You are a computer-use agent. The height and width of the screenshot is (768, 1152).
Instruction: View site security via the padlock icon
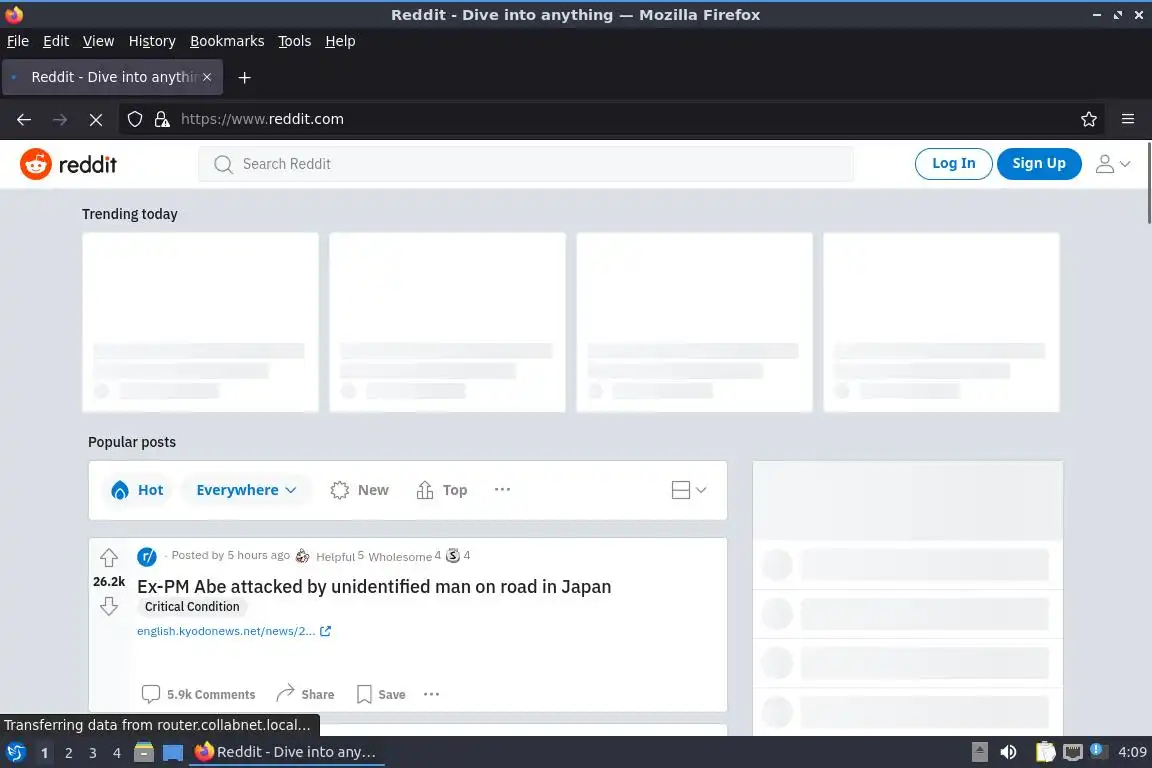click(x=162, y=119)
